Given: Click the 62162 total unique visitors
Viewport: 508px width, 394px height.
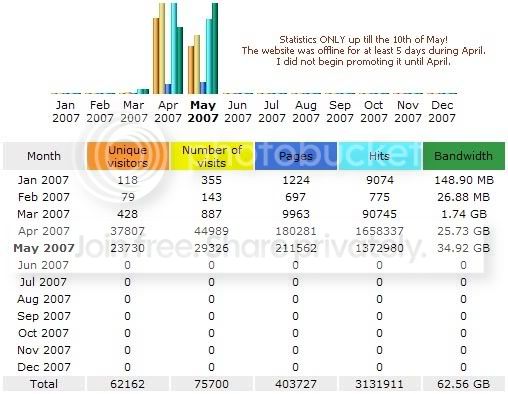Looking at the screenshot, I should (x=128, y=384).
